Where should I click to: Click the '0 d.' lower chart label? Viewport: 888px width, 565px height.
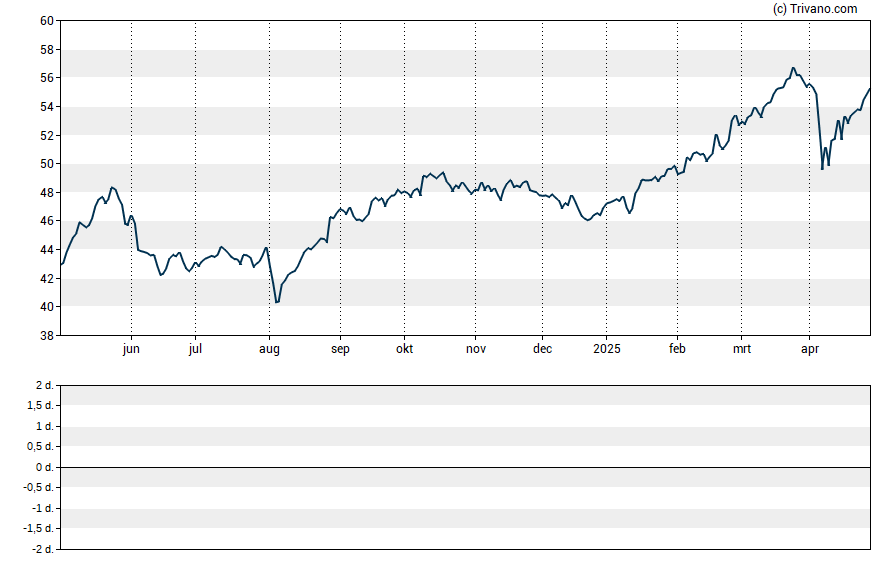(x=44, y=467)
